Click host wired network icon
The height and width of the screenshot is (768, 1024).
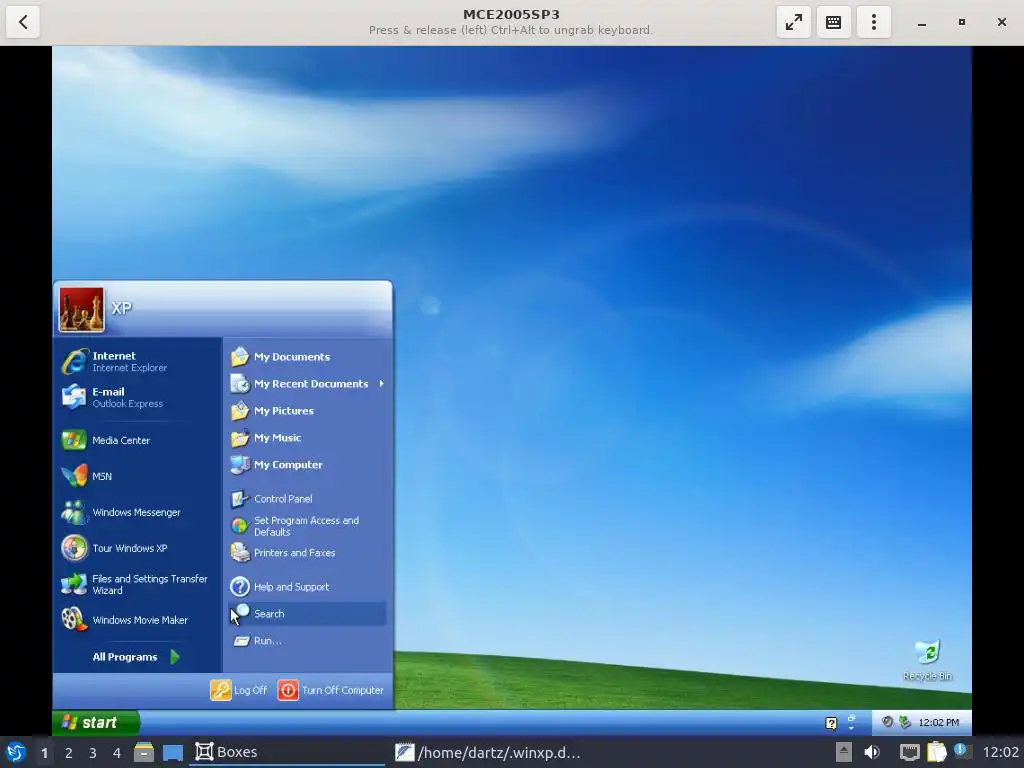[x=909, y=752]
